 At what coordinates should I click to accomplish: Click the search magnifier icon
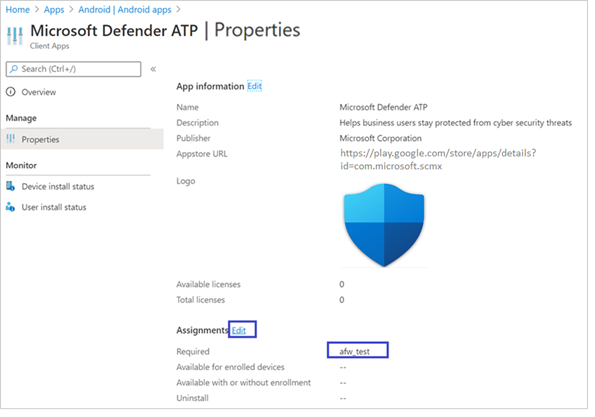point(14,69)
